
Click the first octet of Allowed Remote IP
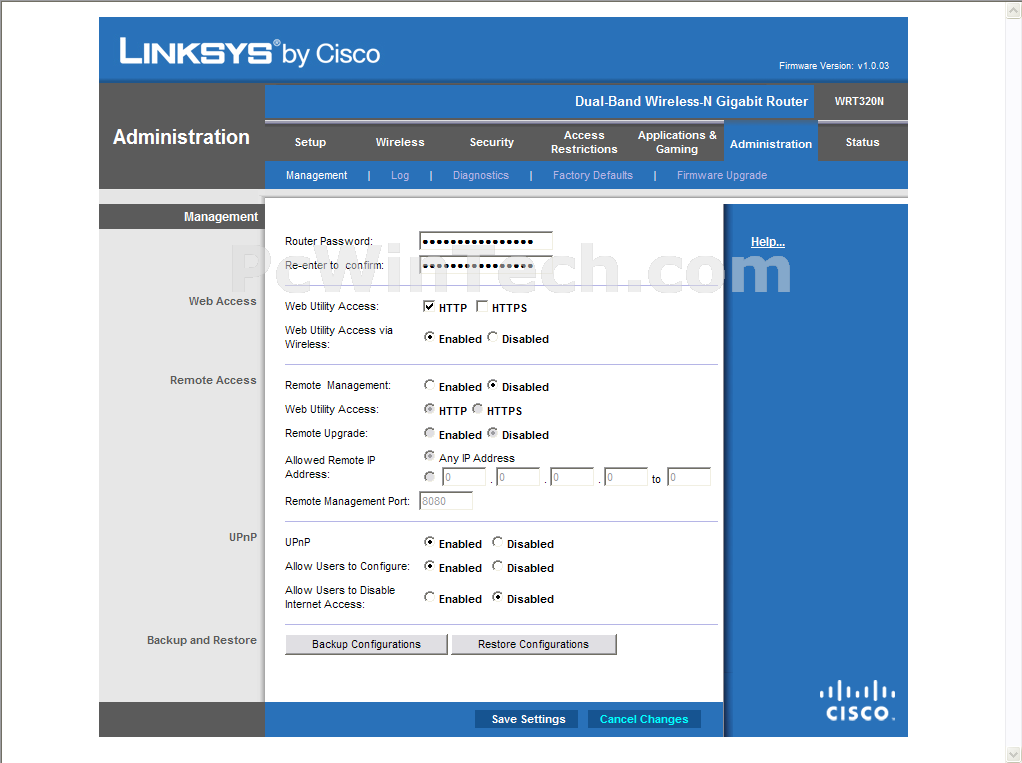click(464, 477)
